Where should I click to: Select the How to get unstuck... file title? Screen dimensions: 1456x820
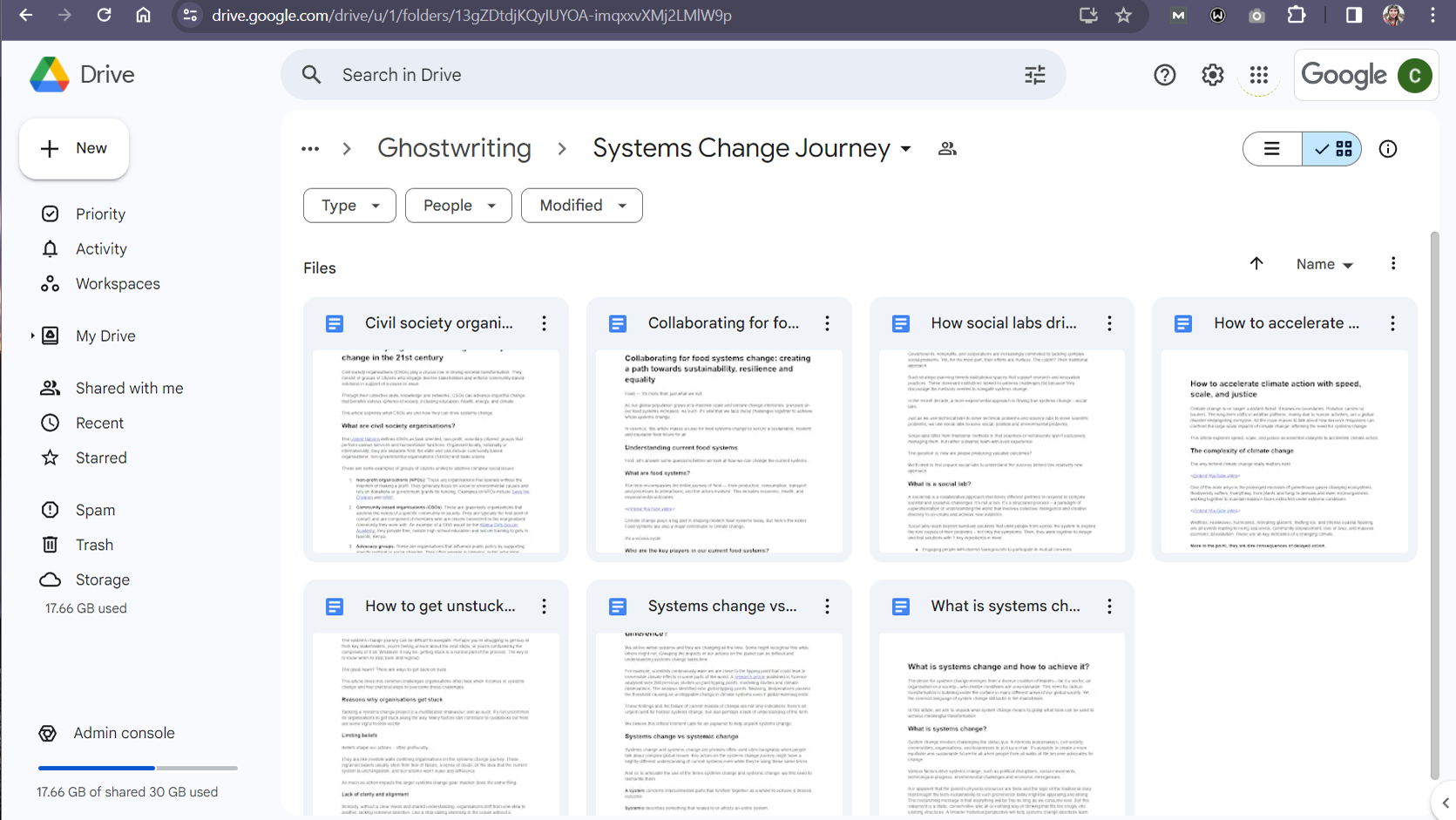click(440, 607)
